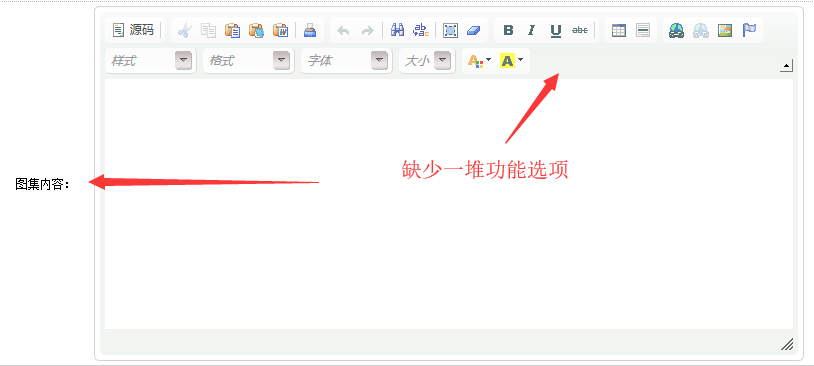Click inside the empty editor text area
This screenshot has width=814, height=366.
tap(449, 204)
